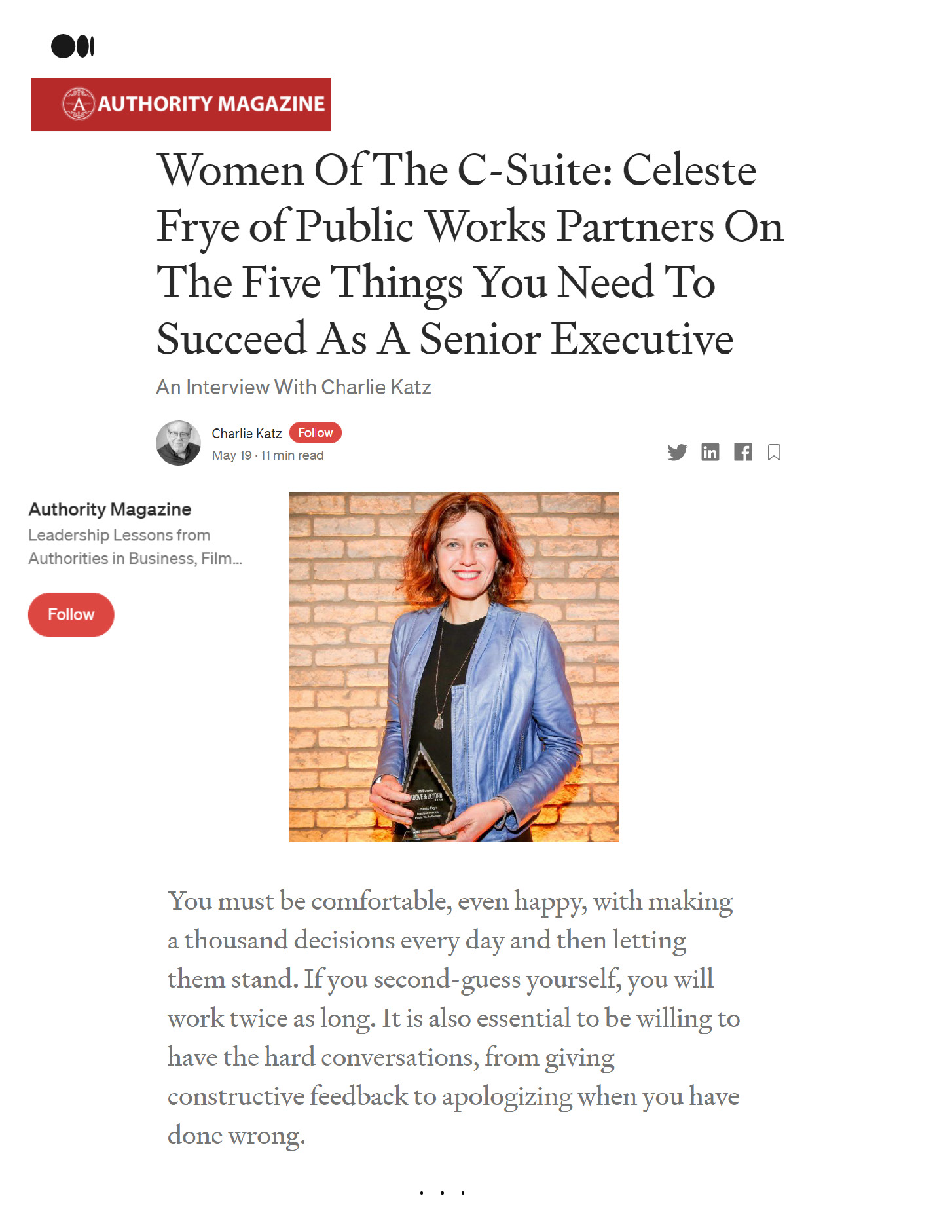Share the article on Twitter
The image size is (952, 1232).
coord(677,453)
